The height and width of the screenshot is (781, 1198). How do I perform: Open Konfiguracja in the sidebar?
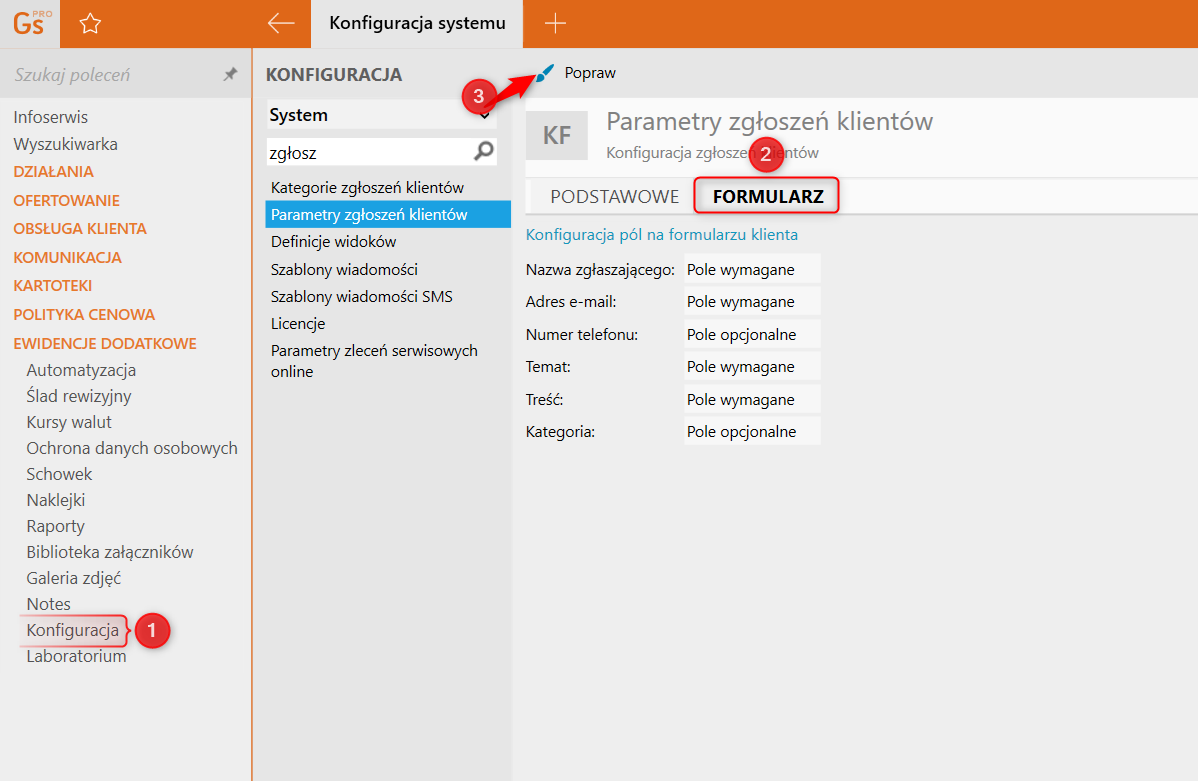click(x=72, y=630)
